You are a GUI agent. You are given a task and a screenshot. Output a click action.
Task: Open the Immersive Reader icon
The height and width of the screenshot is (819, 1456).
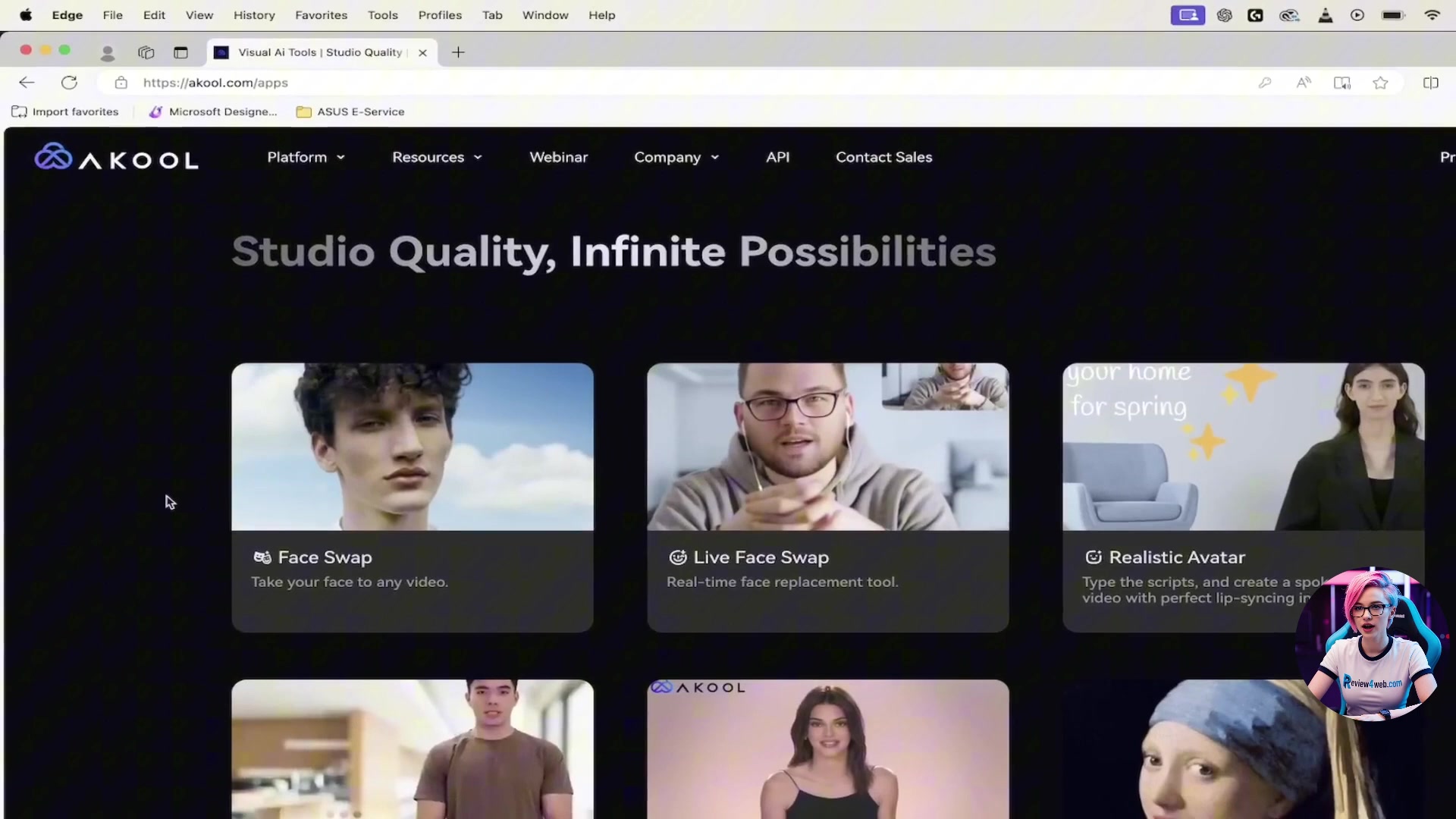[x=1342, y=83]
